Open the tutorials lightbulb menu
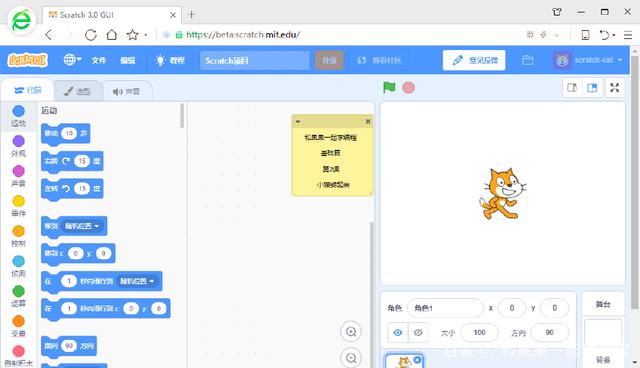This screenshot has width=640, height=368. coord(170,60)
